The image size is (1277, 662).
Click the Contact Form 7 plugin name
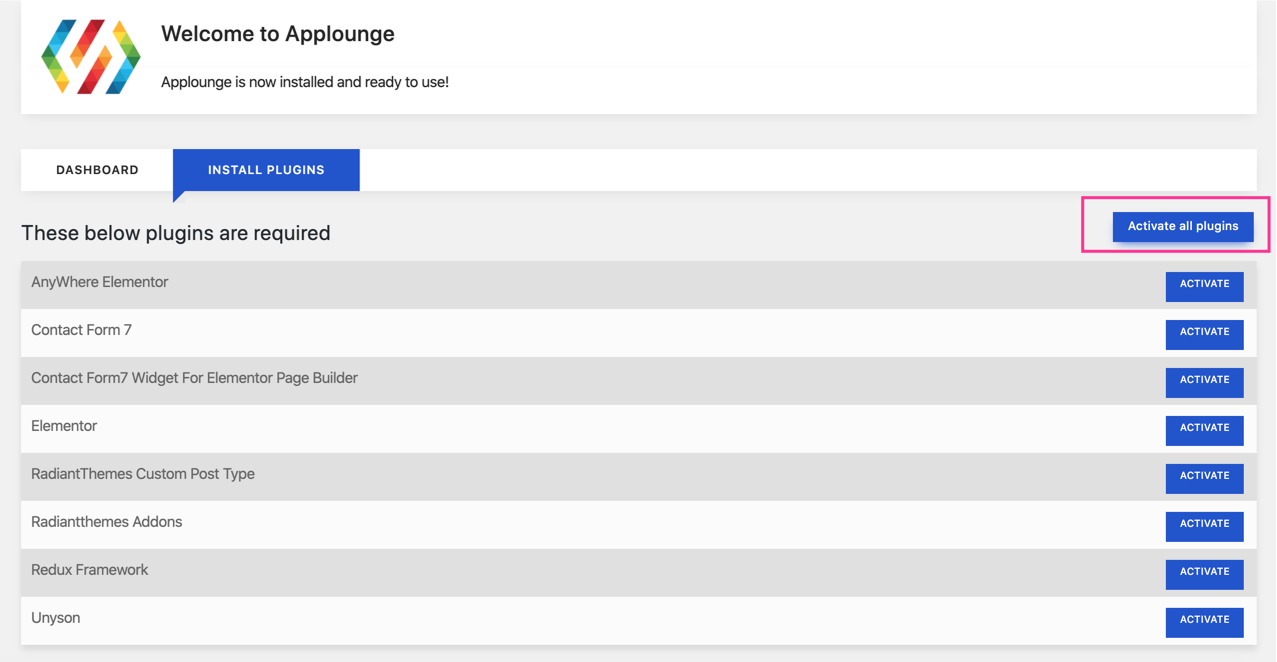click(81, 330)
